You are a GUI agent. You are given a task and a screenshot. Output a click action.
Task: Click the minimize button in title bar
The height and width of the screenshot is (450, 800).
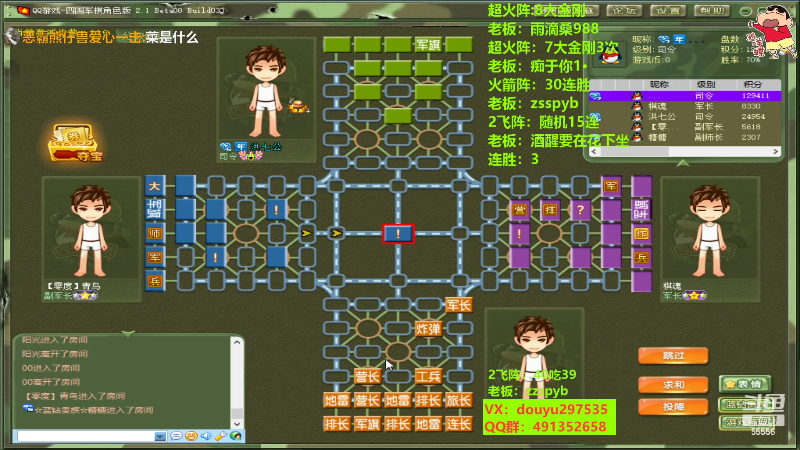[x=745, y=11]
